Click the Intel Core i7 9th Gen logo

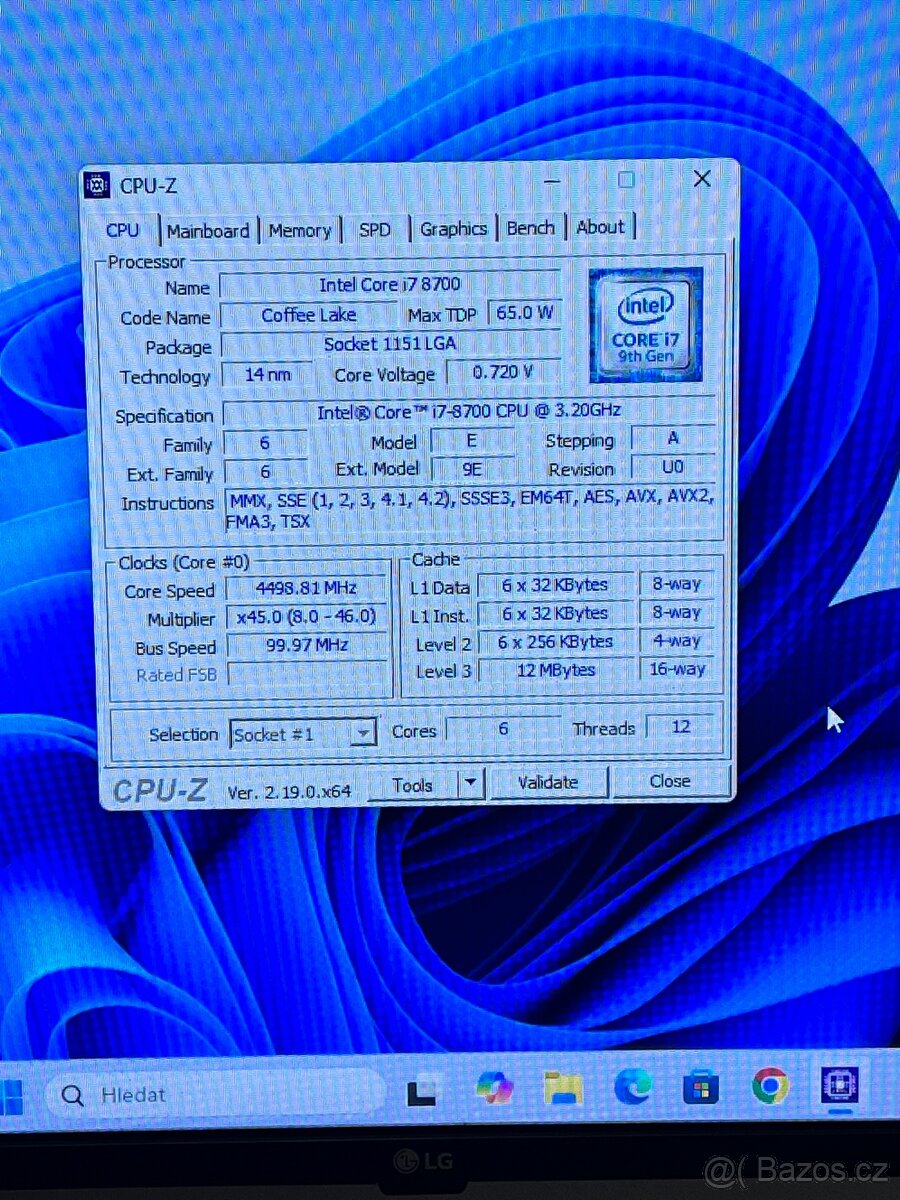pyautogui.click(x=646, y=324)
